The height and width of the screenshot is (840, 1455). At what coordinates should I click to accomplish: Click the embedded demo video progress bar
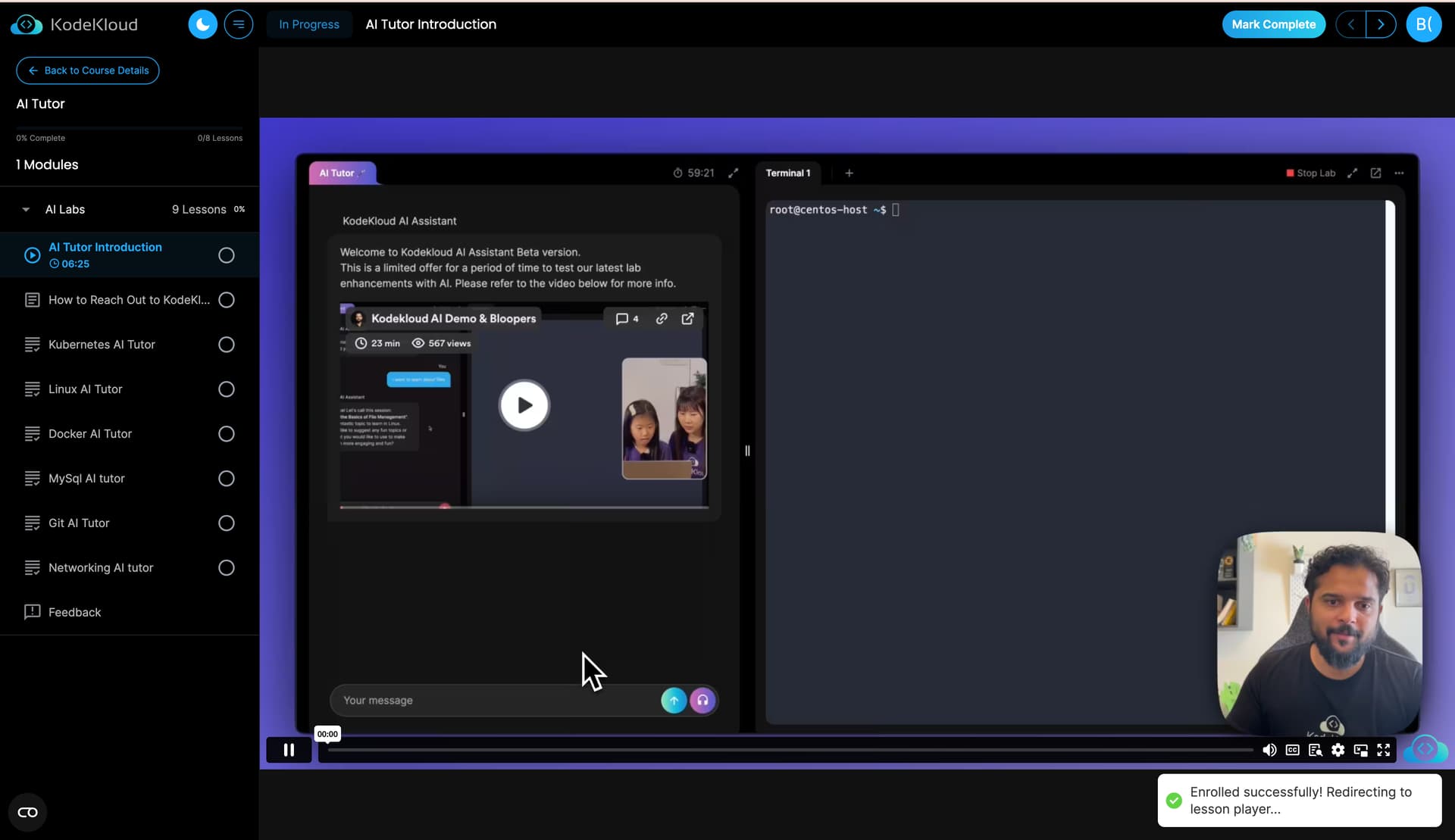(524, 507)
